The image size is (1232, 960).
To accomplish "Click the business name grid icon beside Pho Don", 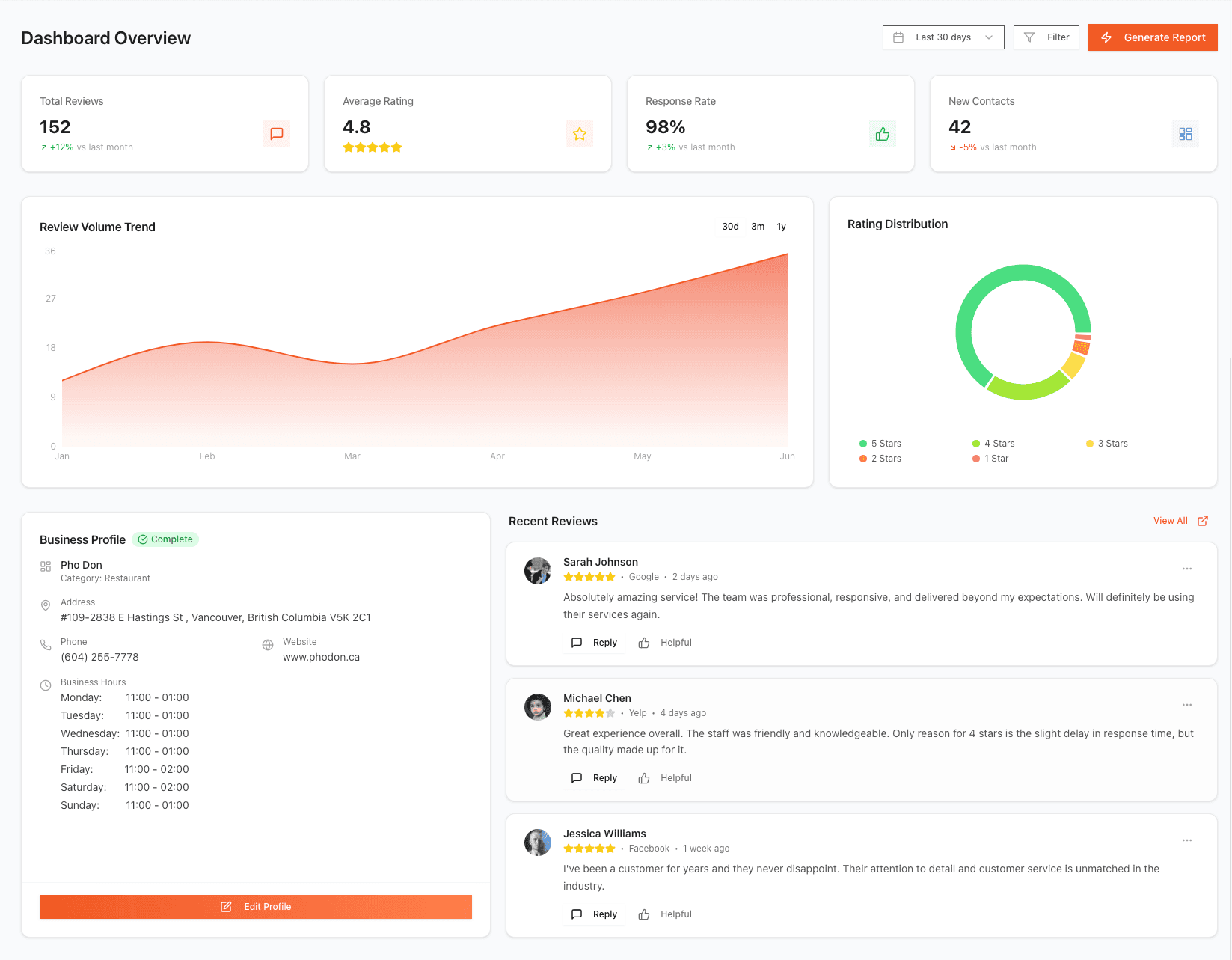I will (x=46, y=566).
